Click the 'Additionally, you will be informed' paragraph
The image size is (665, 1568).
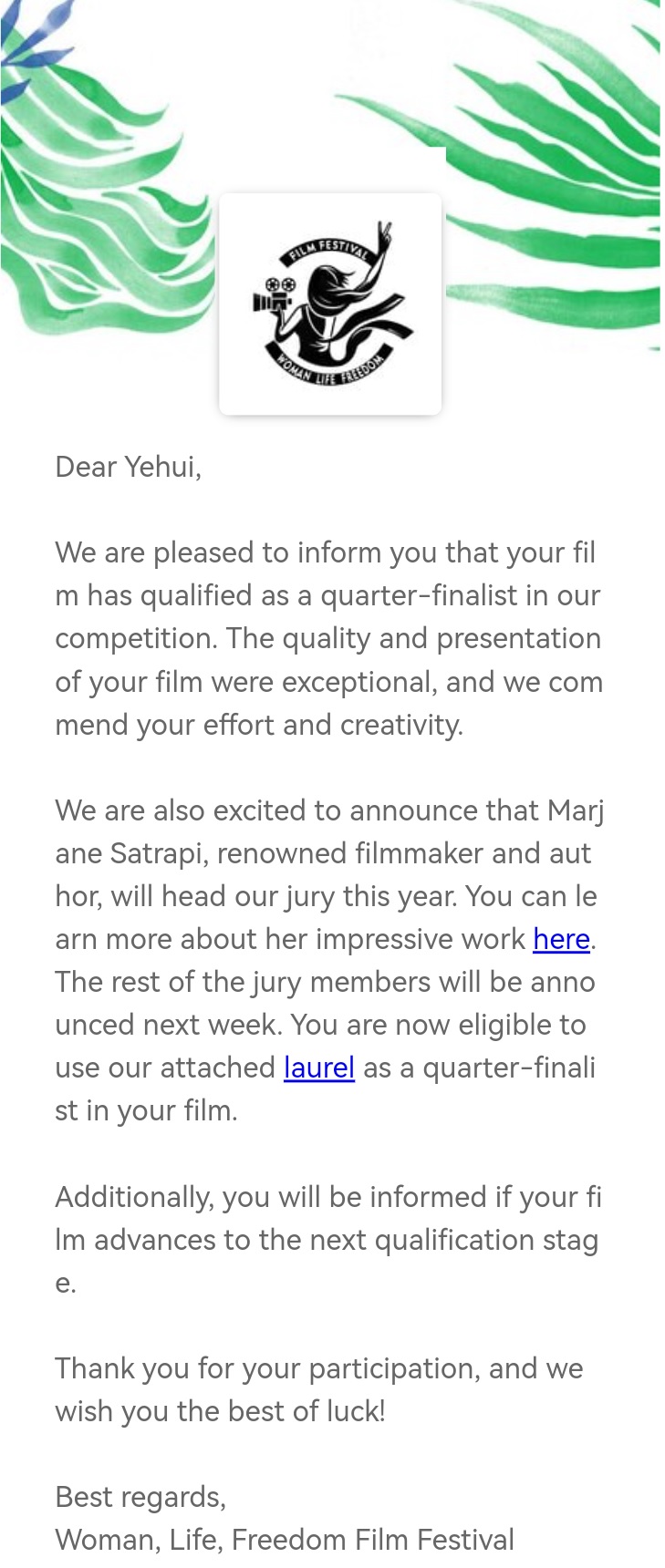328,1239
